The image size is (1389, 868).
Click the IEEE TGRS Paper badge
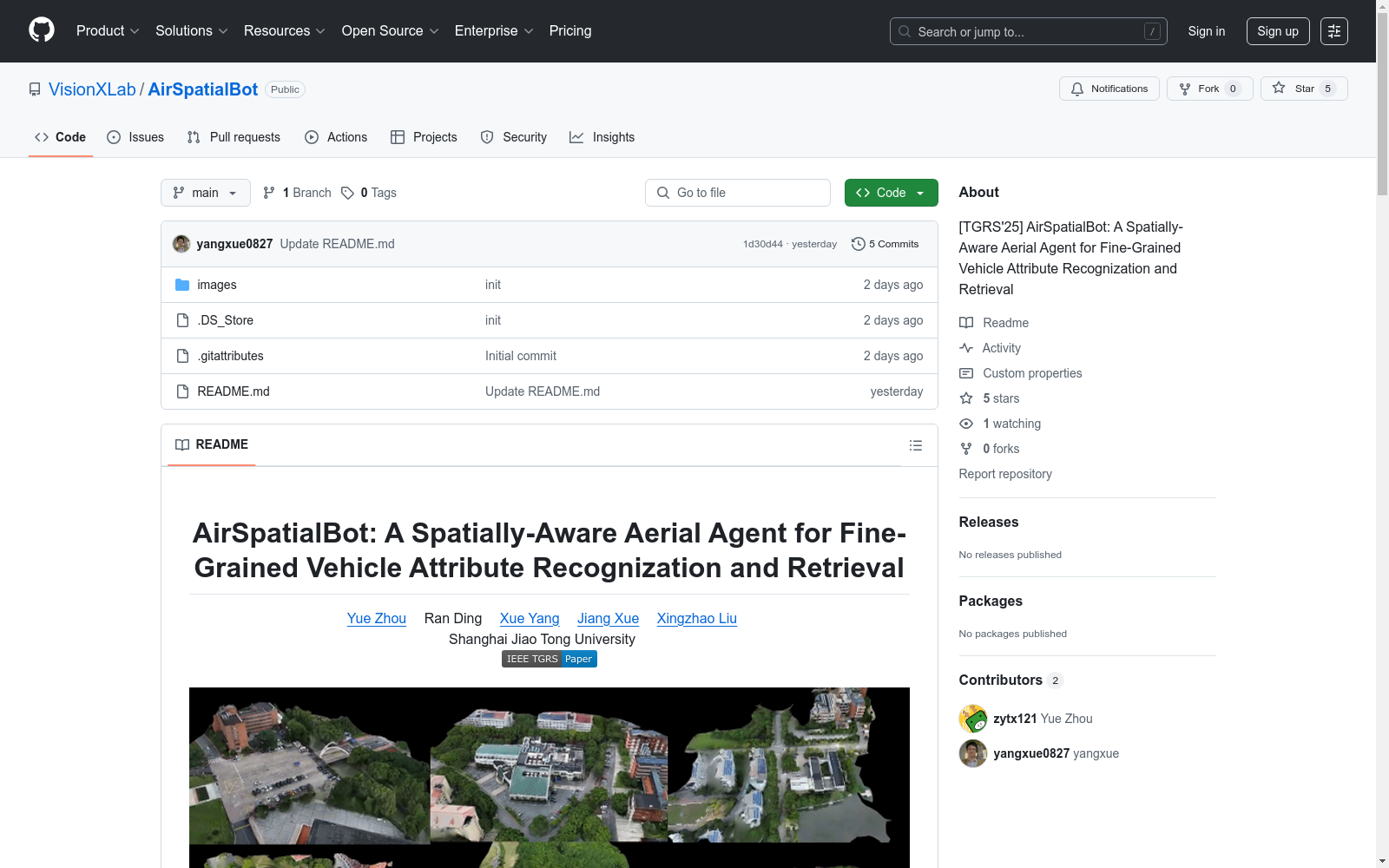coord(550,659)
